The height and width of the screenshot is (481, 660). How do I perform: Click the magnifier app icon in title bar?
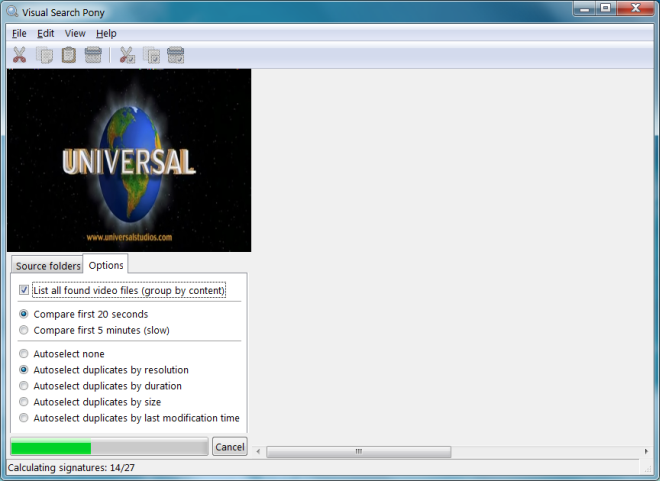point(13,12)
